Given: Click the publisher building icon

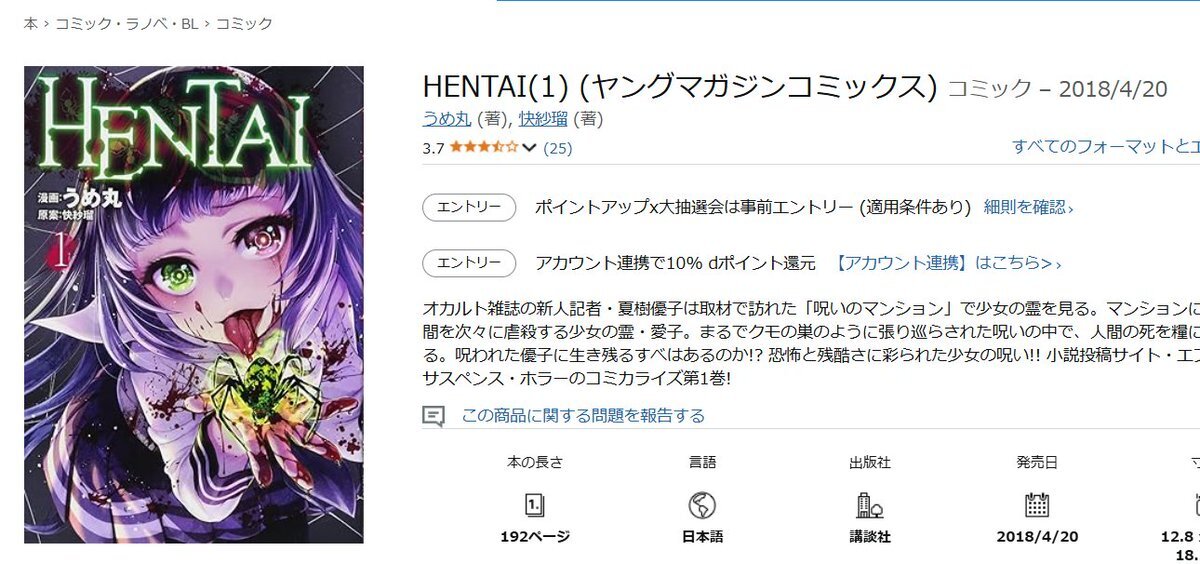Looking at the screenshot, I should [869, 504].
